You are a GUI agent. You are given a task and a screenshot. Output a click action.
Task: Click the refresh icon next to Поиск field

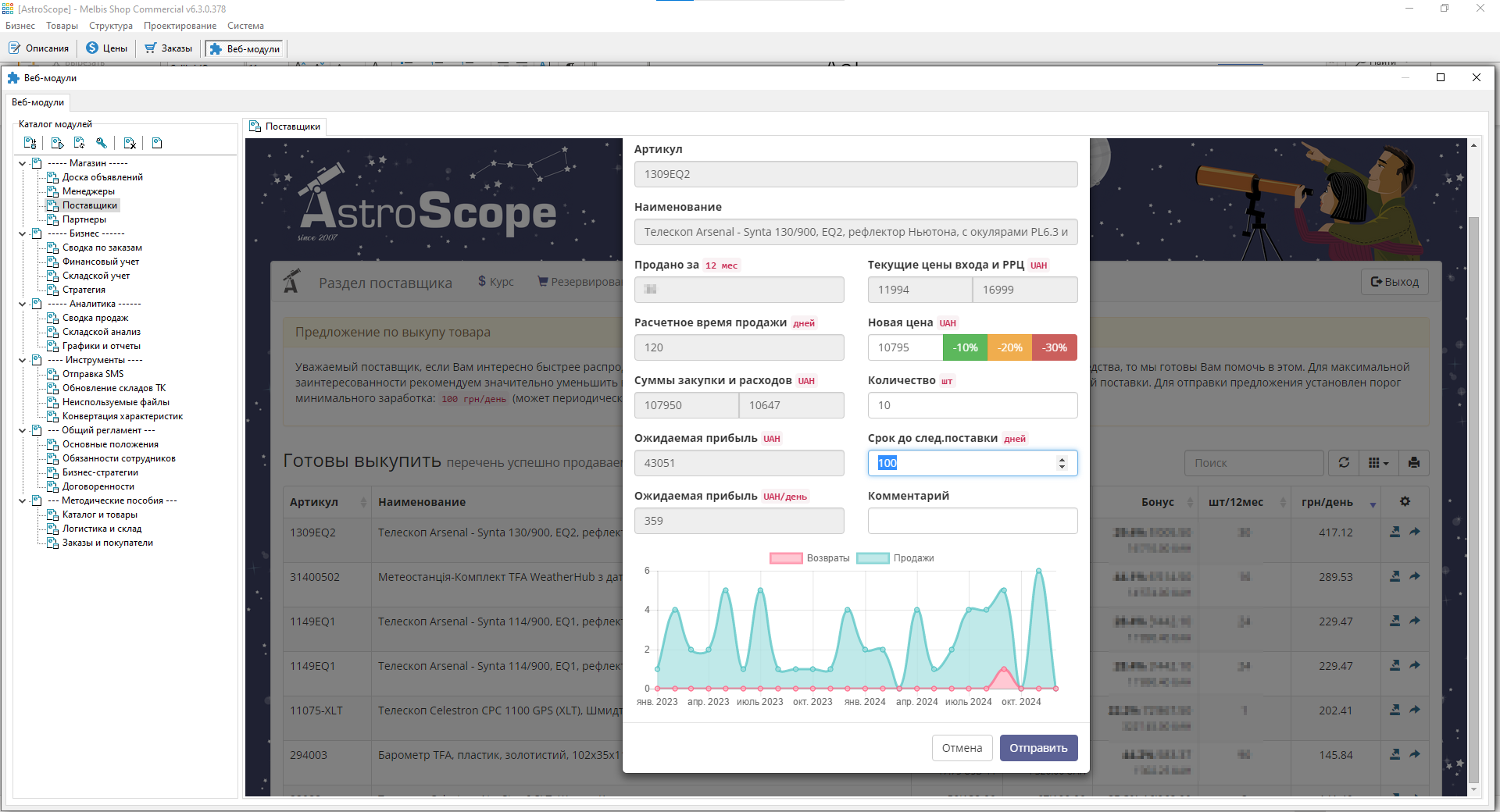[x=1344, y=463]
